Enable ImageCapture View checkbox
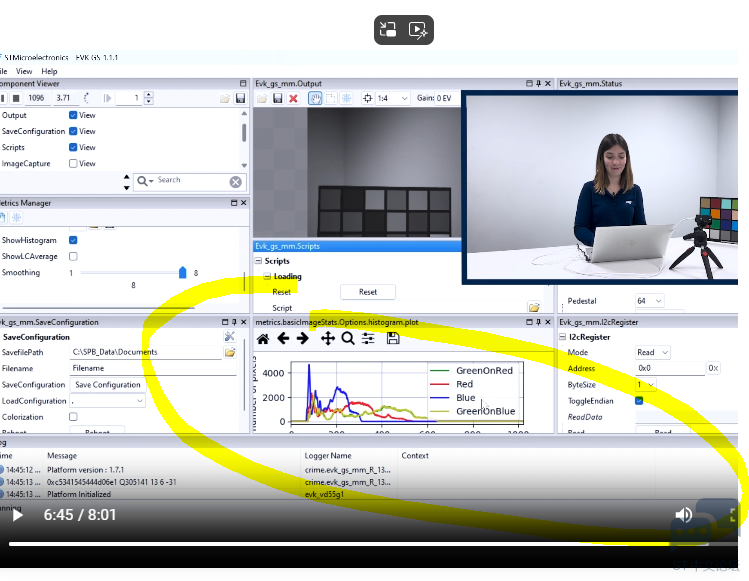 pos(73,163)
